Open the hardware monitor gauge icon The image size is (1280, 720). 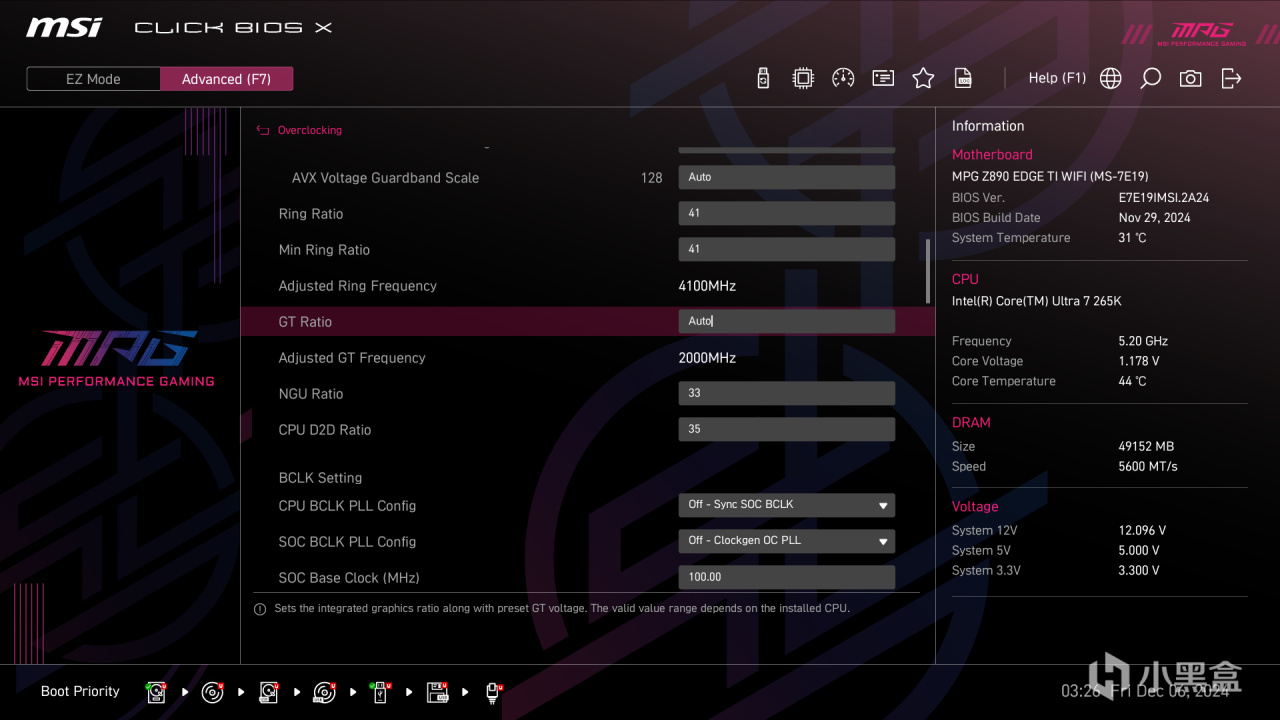pos(843,78)
